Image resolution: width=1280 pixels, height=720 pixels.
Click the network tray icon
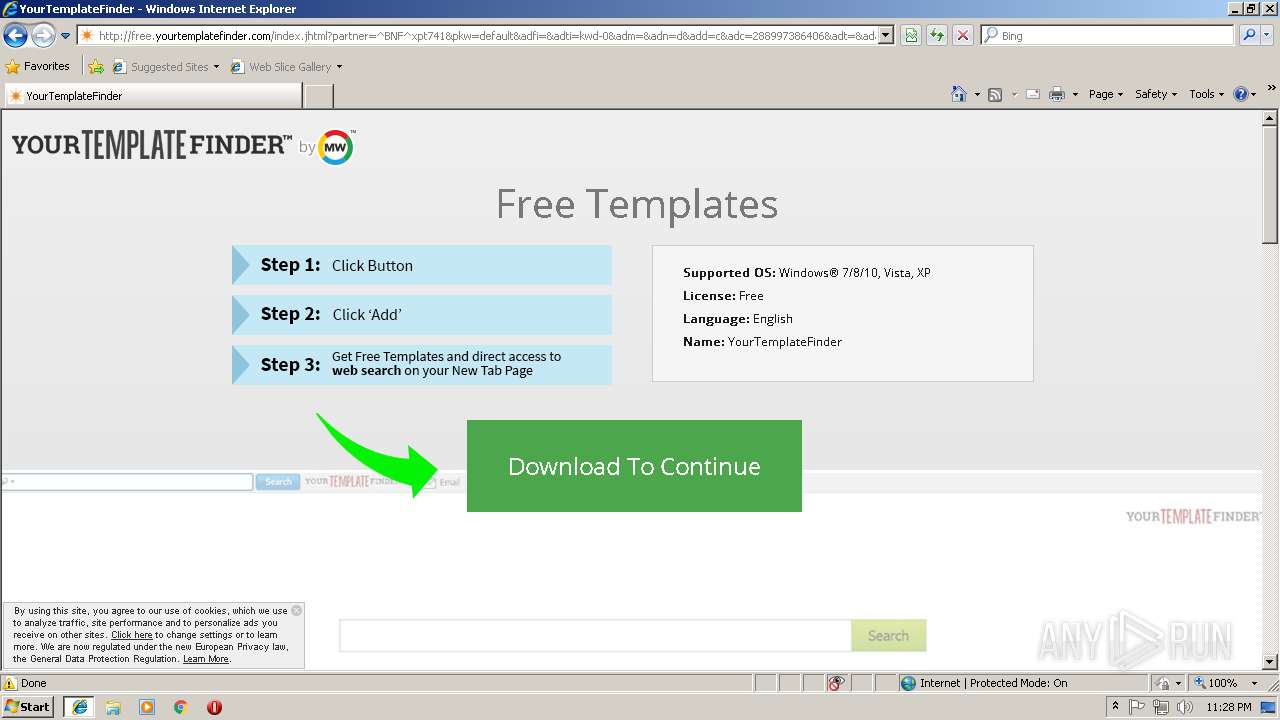pos(1161,707)
